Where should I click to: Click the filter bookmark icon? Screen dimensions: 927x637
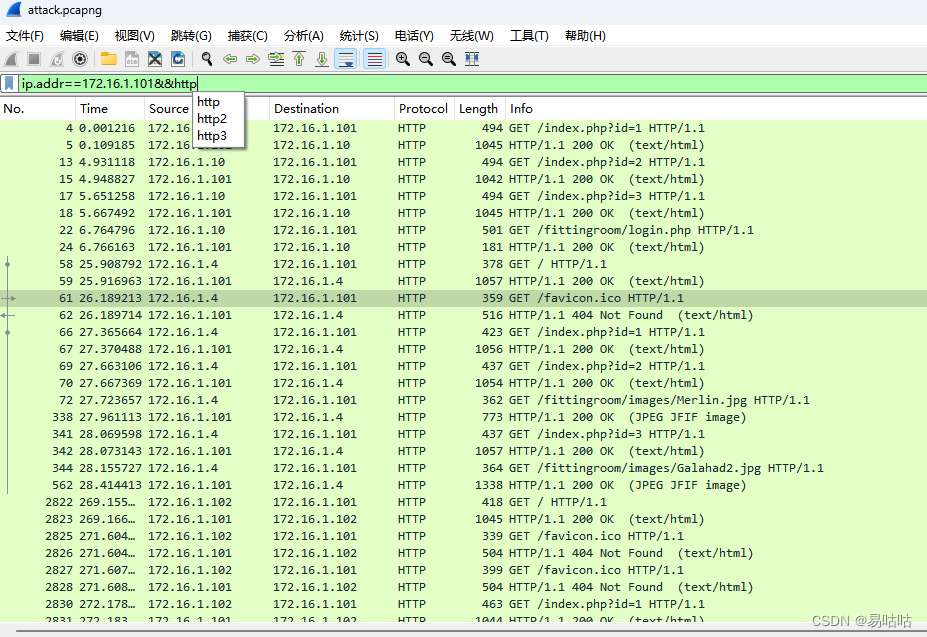pyautogui.click(x=11, y=83)
